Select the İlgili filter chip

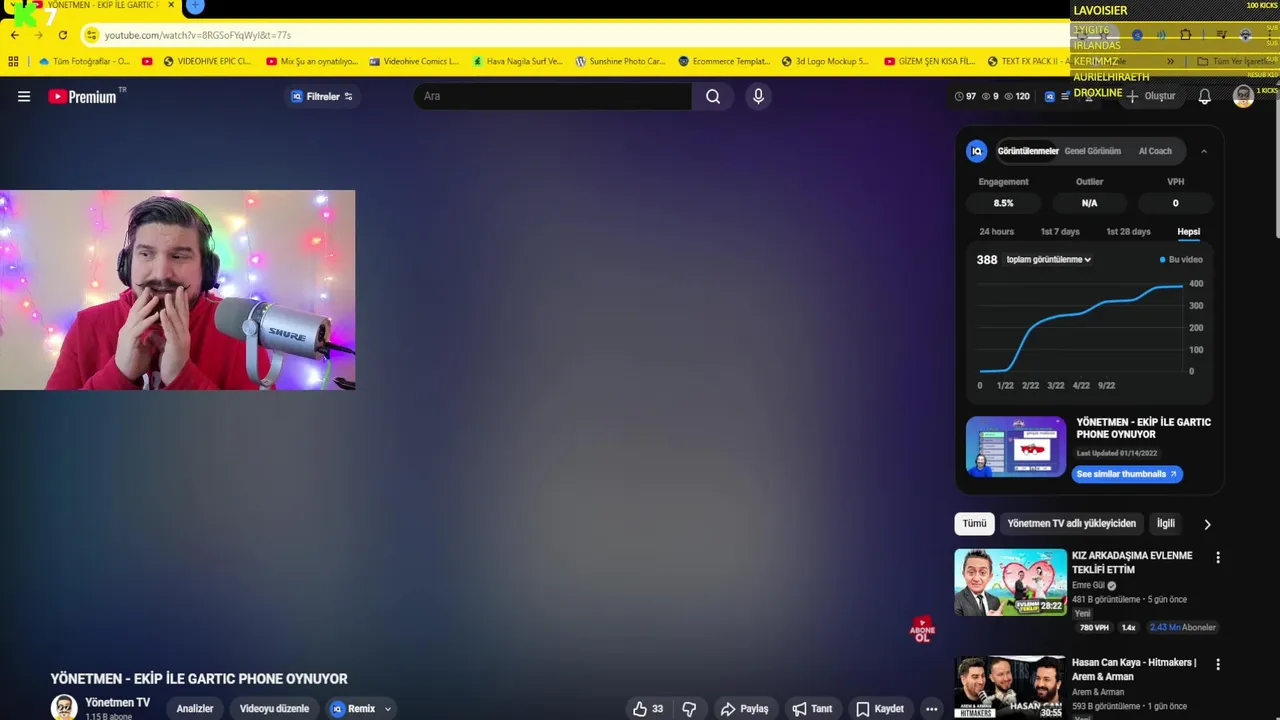(1166, 524)
